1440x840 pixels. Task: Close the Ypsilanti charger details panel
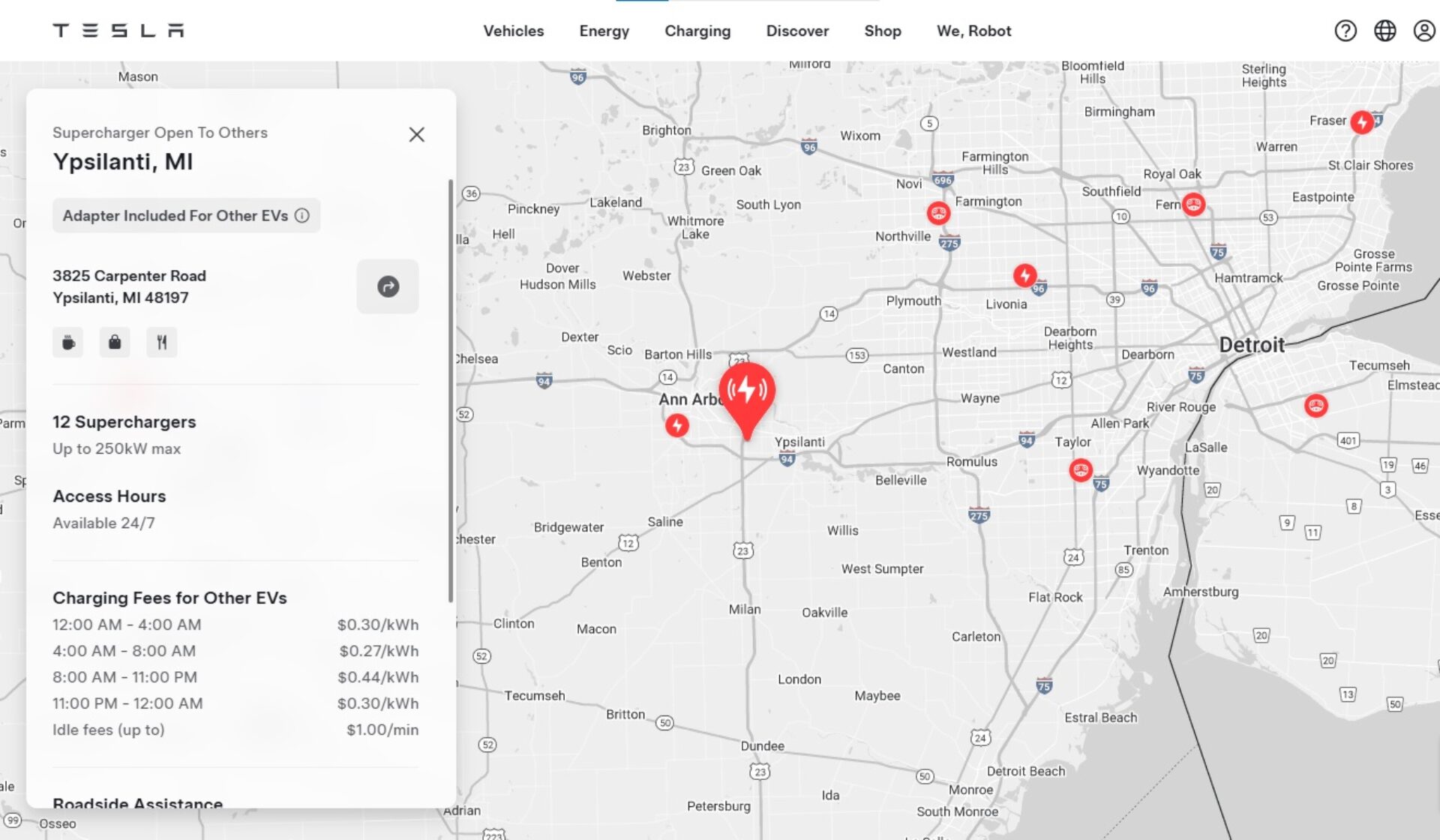point(416,134)
